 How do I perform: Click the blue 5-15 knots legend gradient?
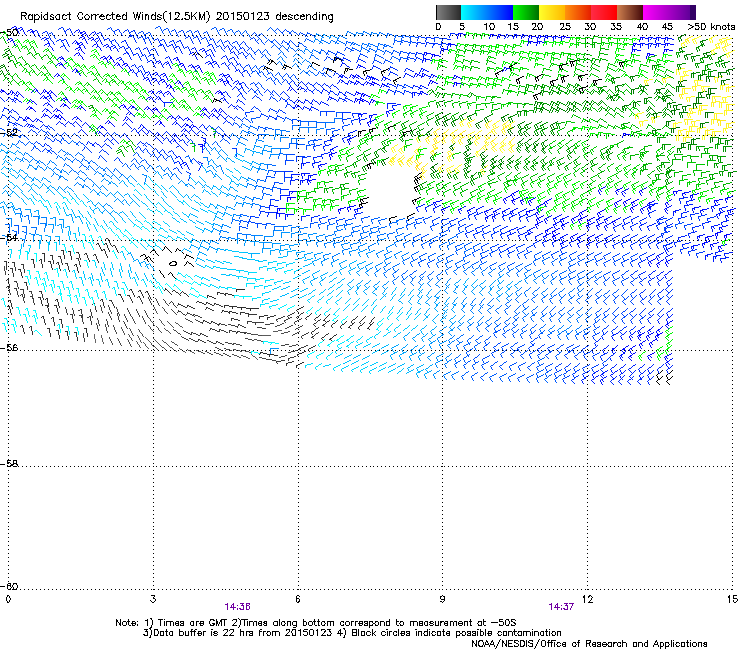tap(487, 12)
